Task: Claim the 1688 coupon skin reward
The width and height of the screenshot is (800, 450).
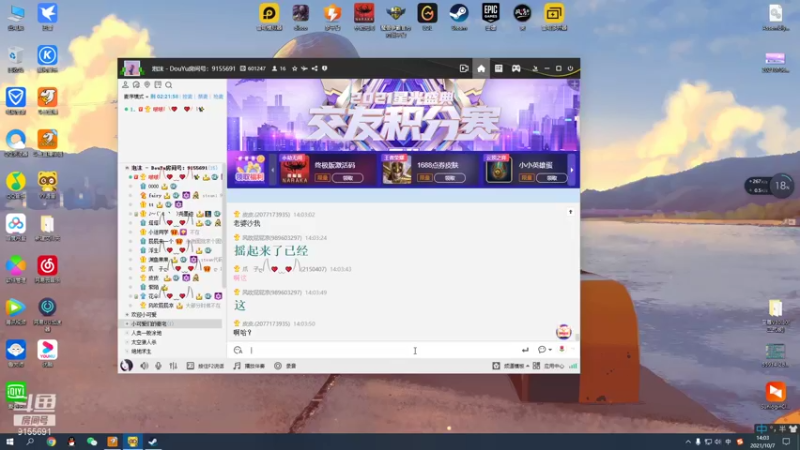Action: tap(449, 178)
